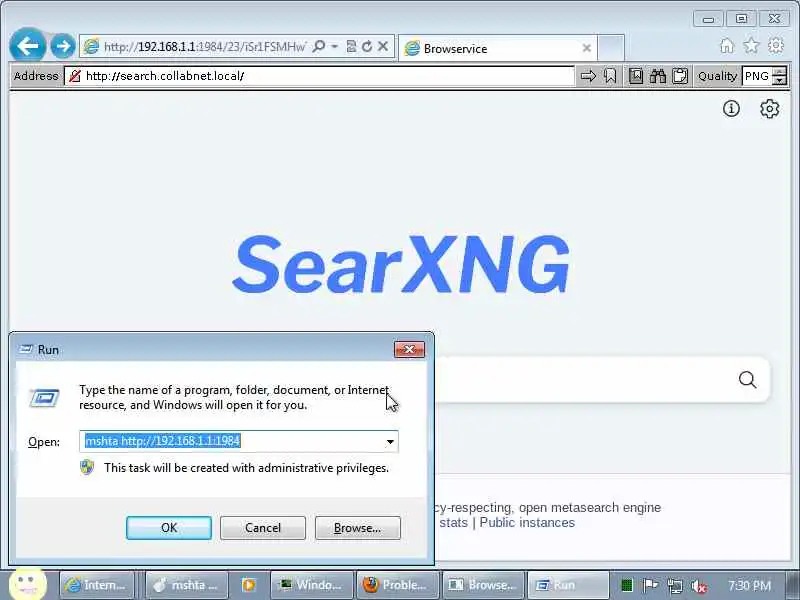
Task: Increase Quality with the spinner up arrow
Action: [x=780, y=72]
